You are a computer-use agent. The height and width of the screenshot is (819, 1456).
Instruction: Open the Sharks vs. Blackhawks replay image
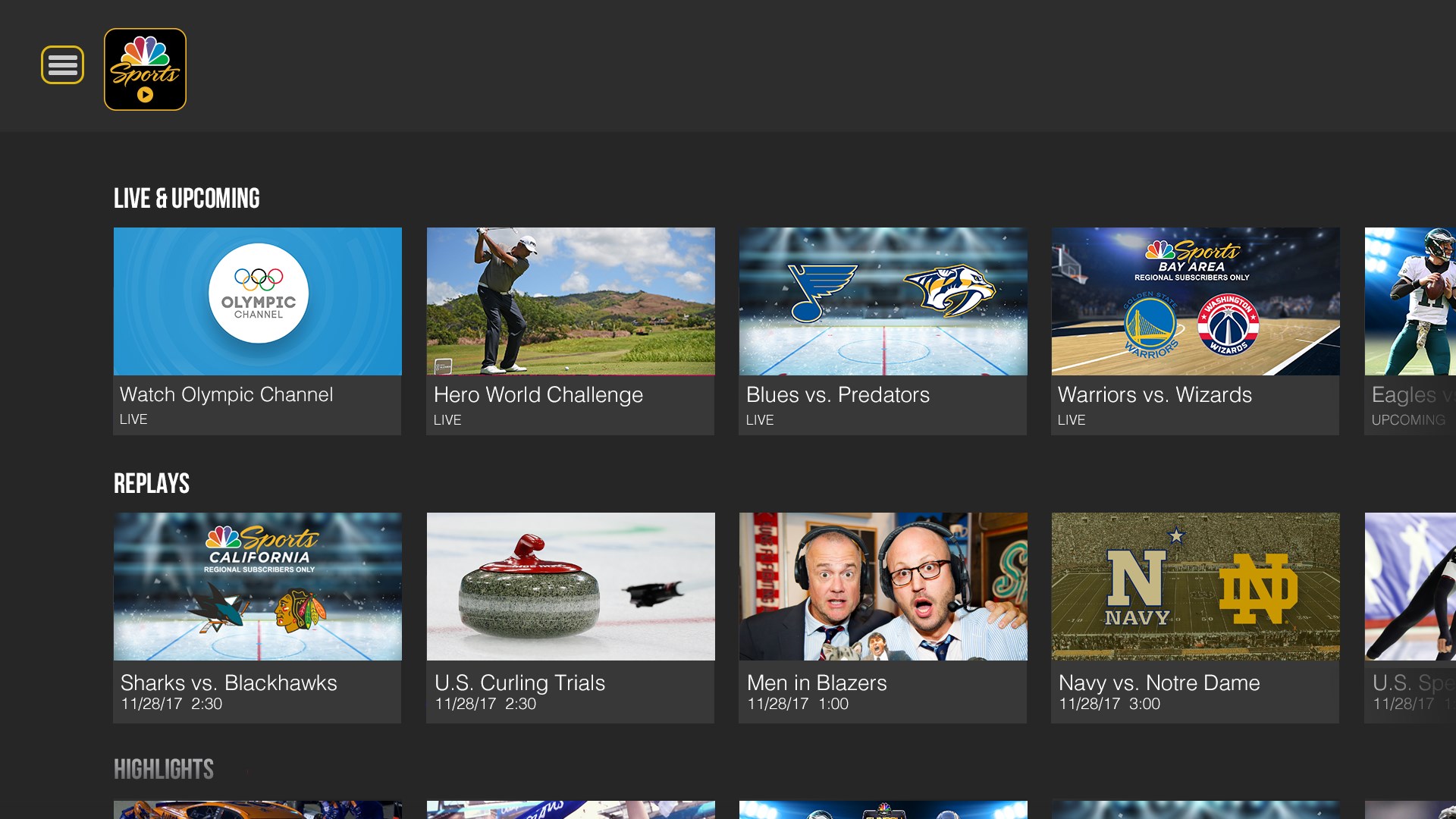[258, 586]
